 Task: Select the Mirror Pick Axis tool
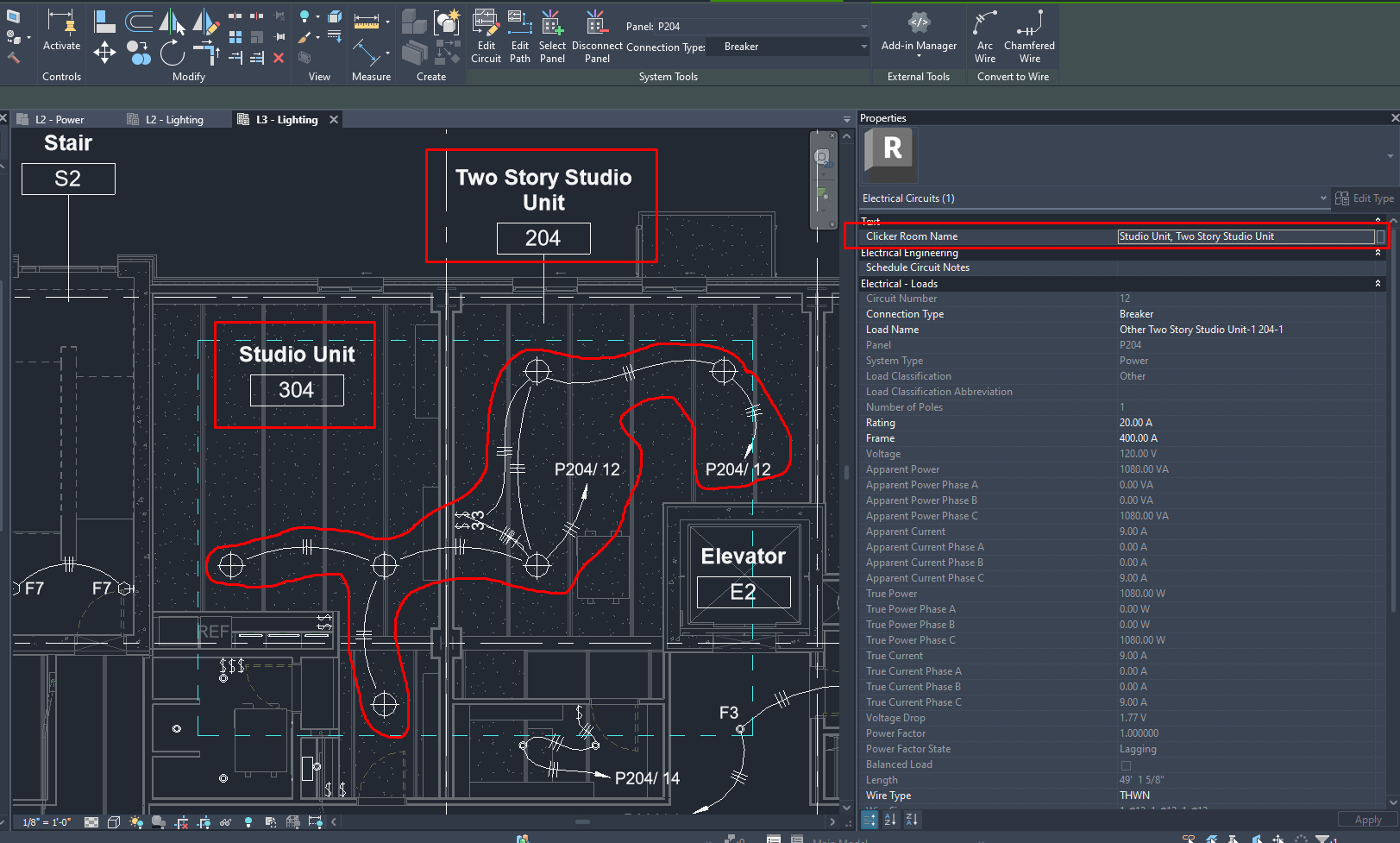(172, 22)
